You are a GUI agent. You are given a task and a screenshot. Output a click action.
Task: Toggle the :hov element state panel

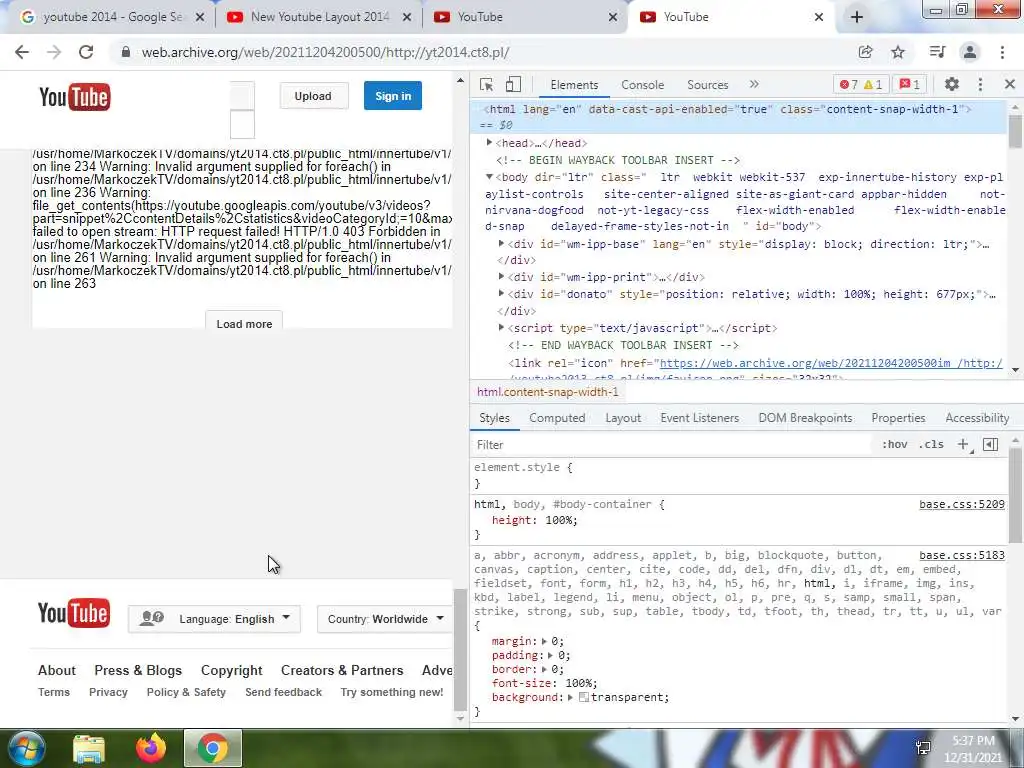(895, 445)
